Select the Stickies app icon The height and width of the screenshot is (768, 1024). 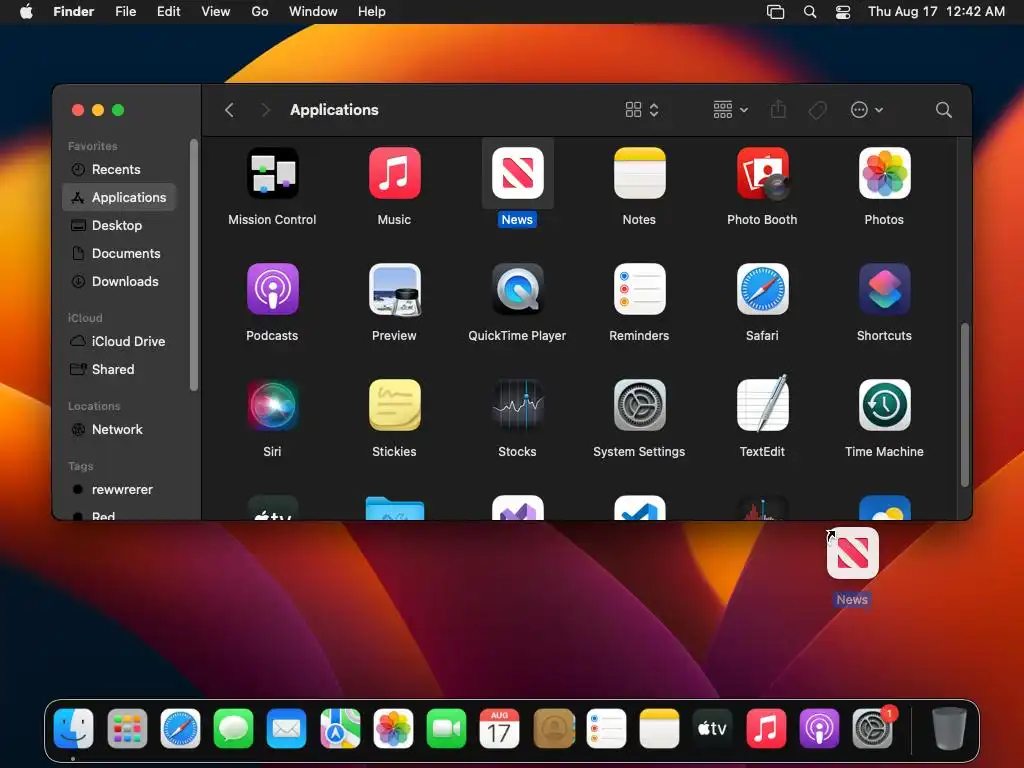coord(394,405)
